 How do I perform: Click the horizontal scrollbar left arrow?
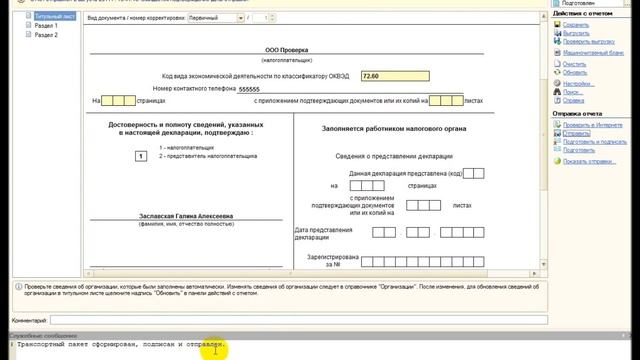88,273
